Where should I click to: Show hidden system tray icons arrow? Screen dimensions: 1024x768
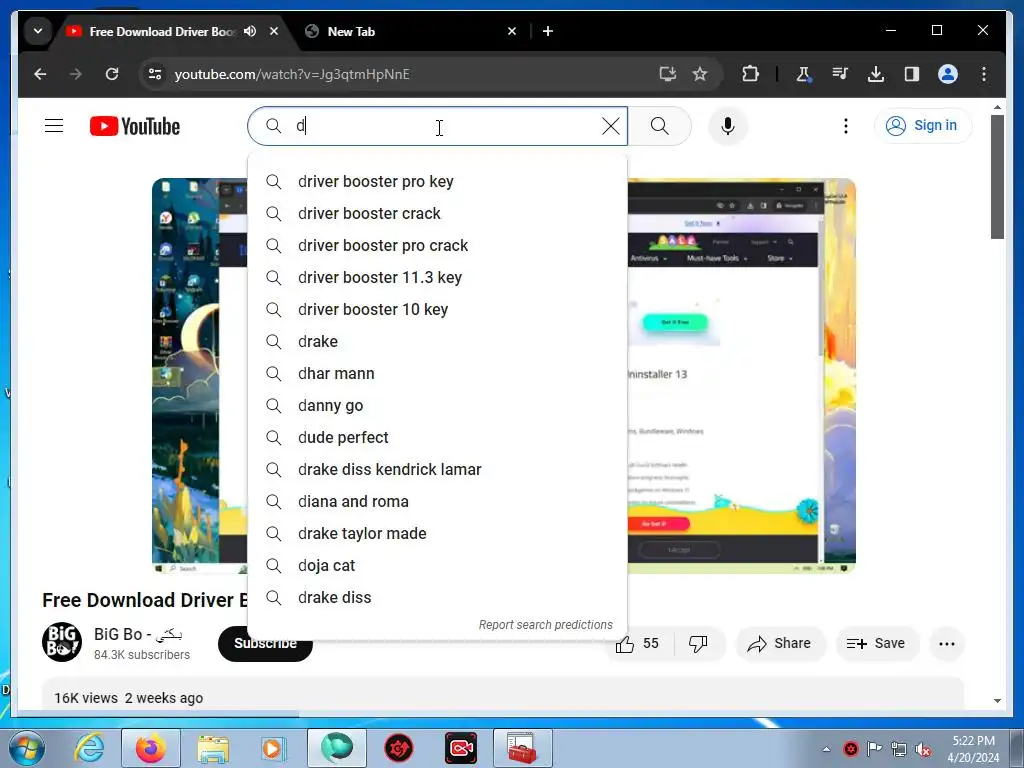pyautogui.click(x=826, y=749)
